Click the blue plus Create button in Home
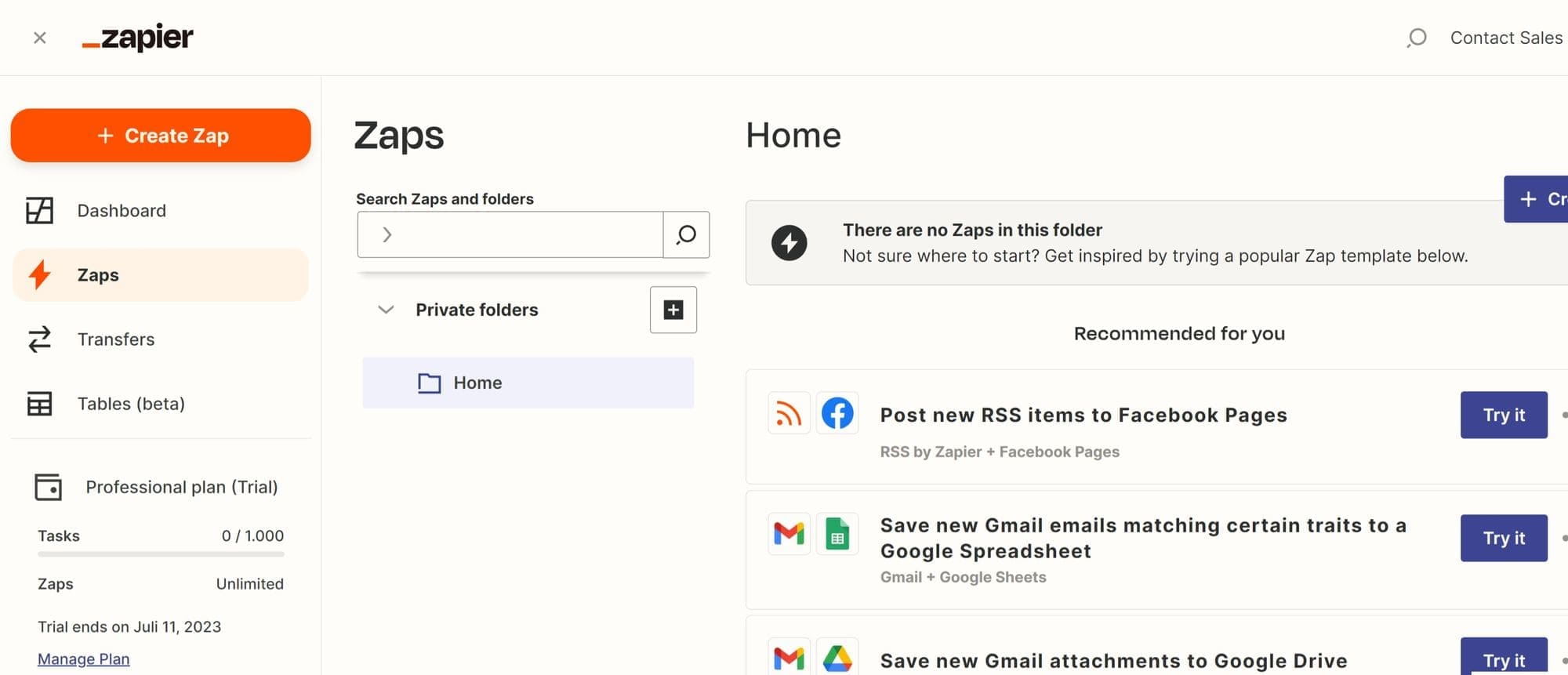 pyautogui.click(x=1536, y=199)
